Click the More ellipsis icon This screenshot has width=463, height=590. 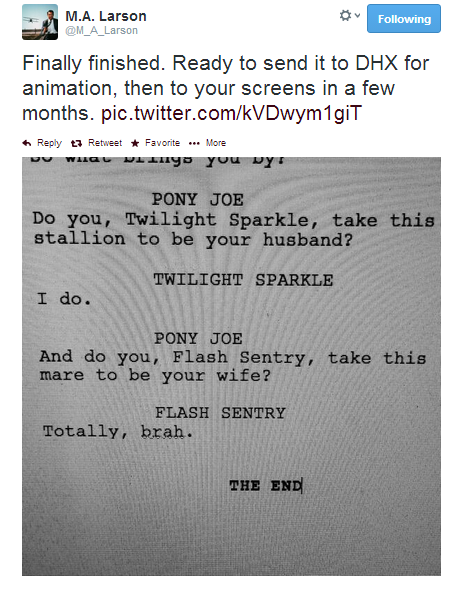click(194, 143)
